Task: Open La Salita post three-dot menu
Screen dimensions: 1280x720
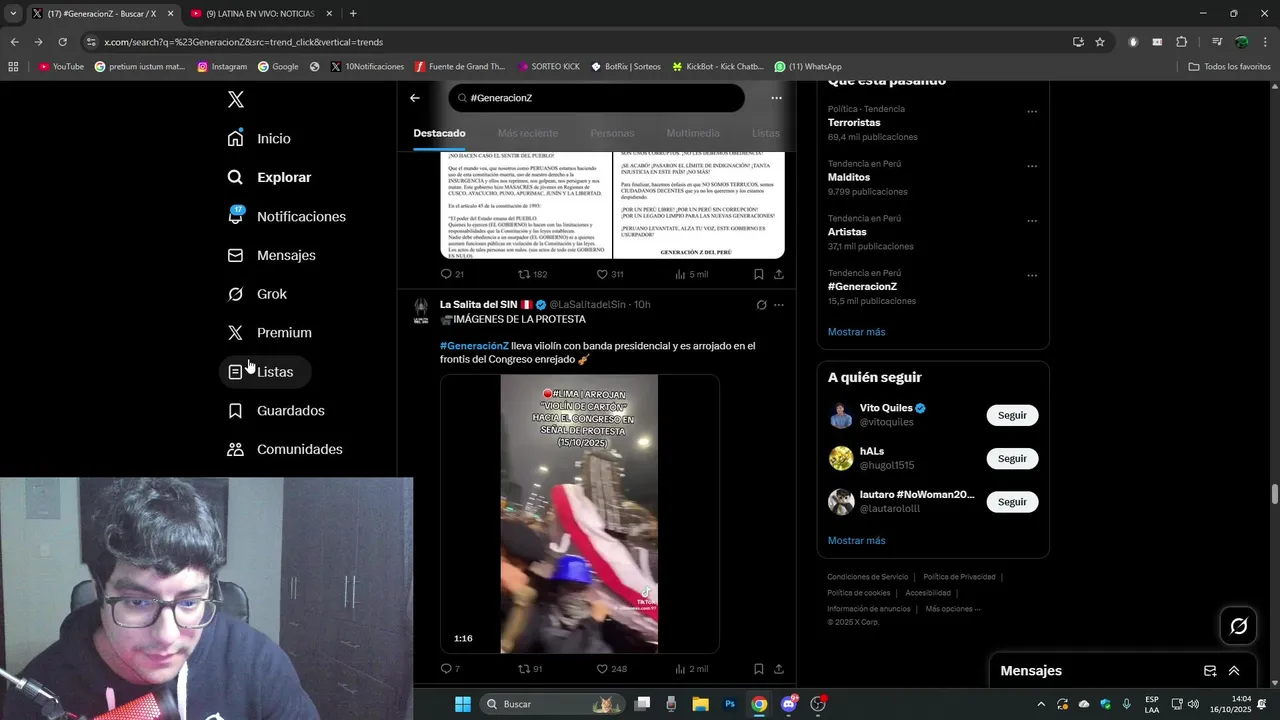Action: pyautogui.click(x=779, y=305)
